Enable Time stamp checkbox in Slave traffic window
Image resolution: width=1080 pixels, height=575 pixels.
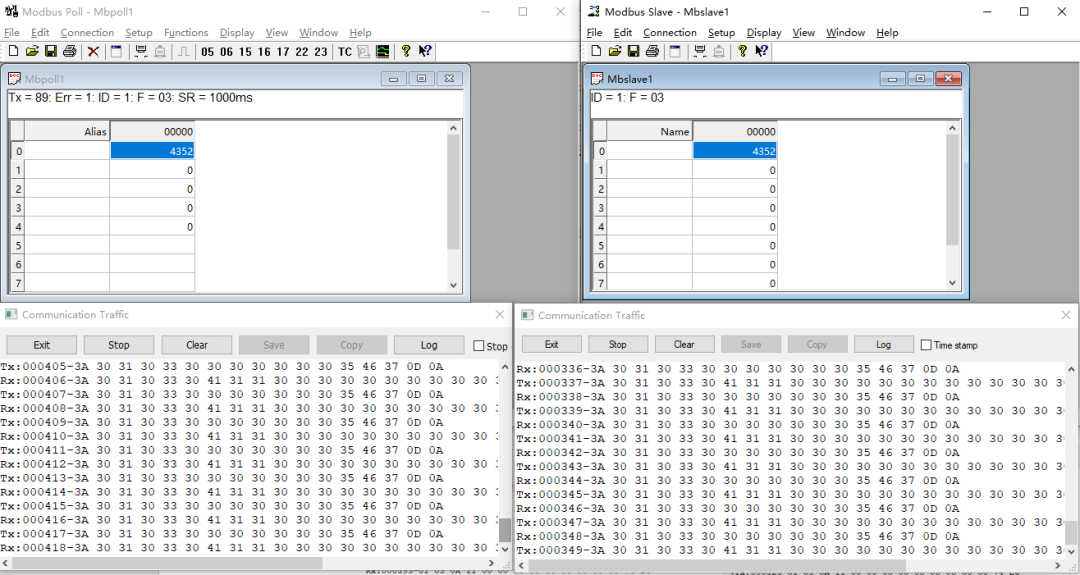tap(926, 345)
